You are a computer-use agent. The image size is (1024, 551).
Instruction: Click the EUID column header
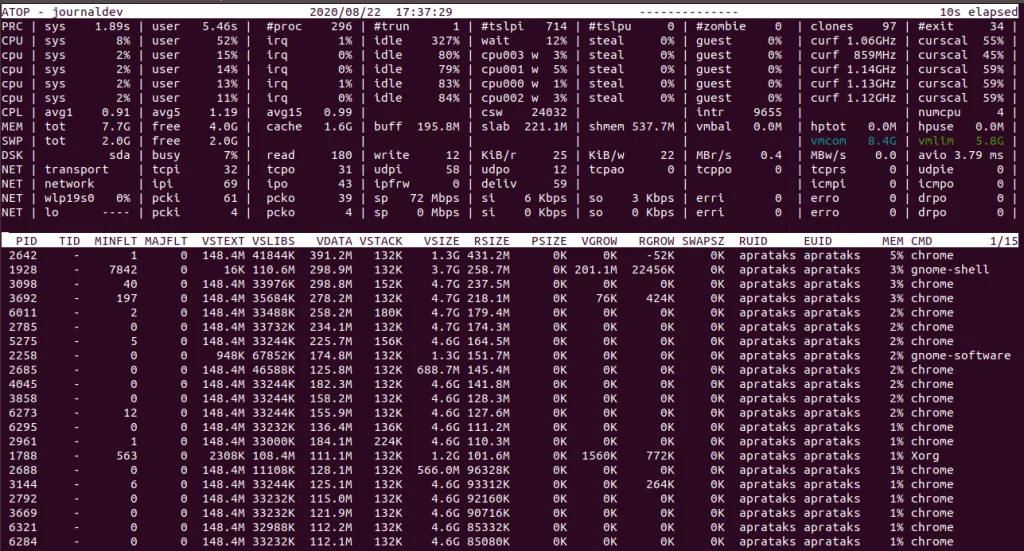click(x=818, y=242)
